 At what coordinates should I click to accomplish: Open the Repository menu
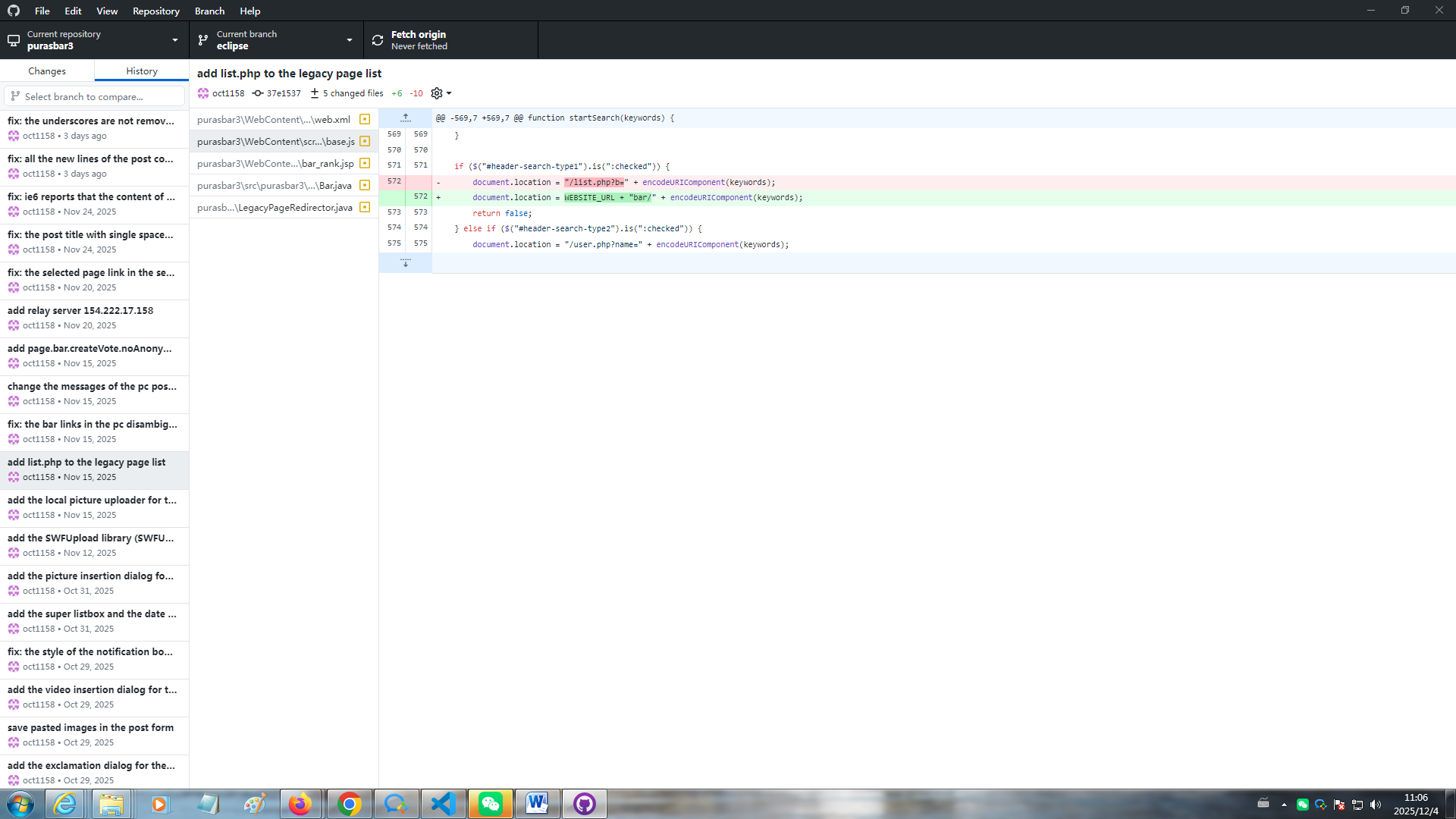(x=155, y=11)
